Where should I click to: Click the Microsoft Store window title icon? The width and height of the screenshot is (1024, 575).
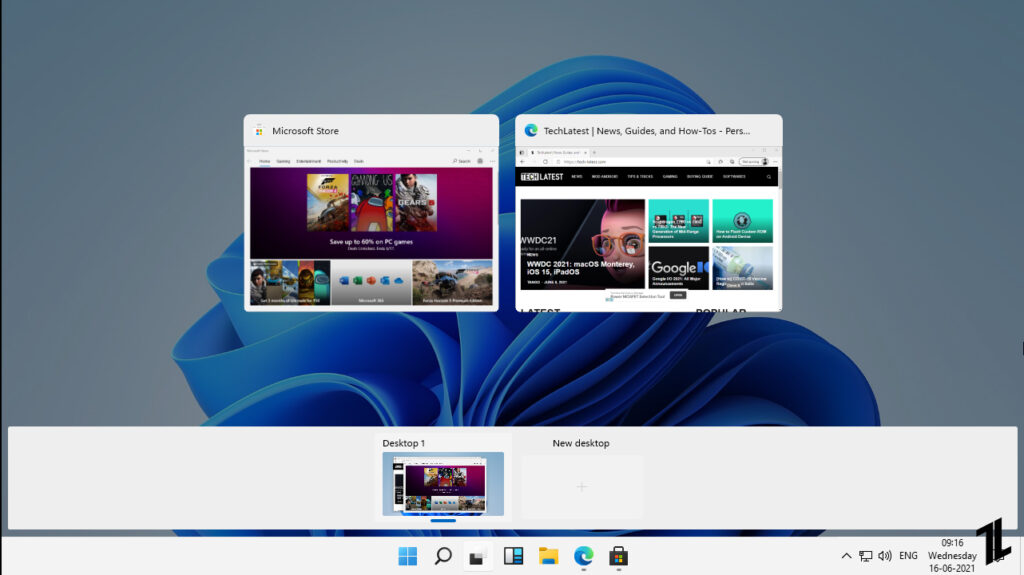pyautogui.click(x=259, y=131)
